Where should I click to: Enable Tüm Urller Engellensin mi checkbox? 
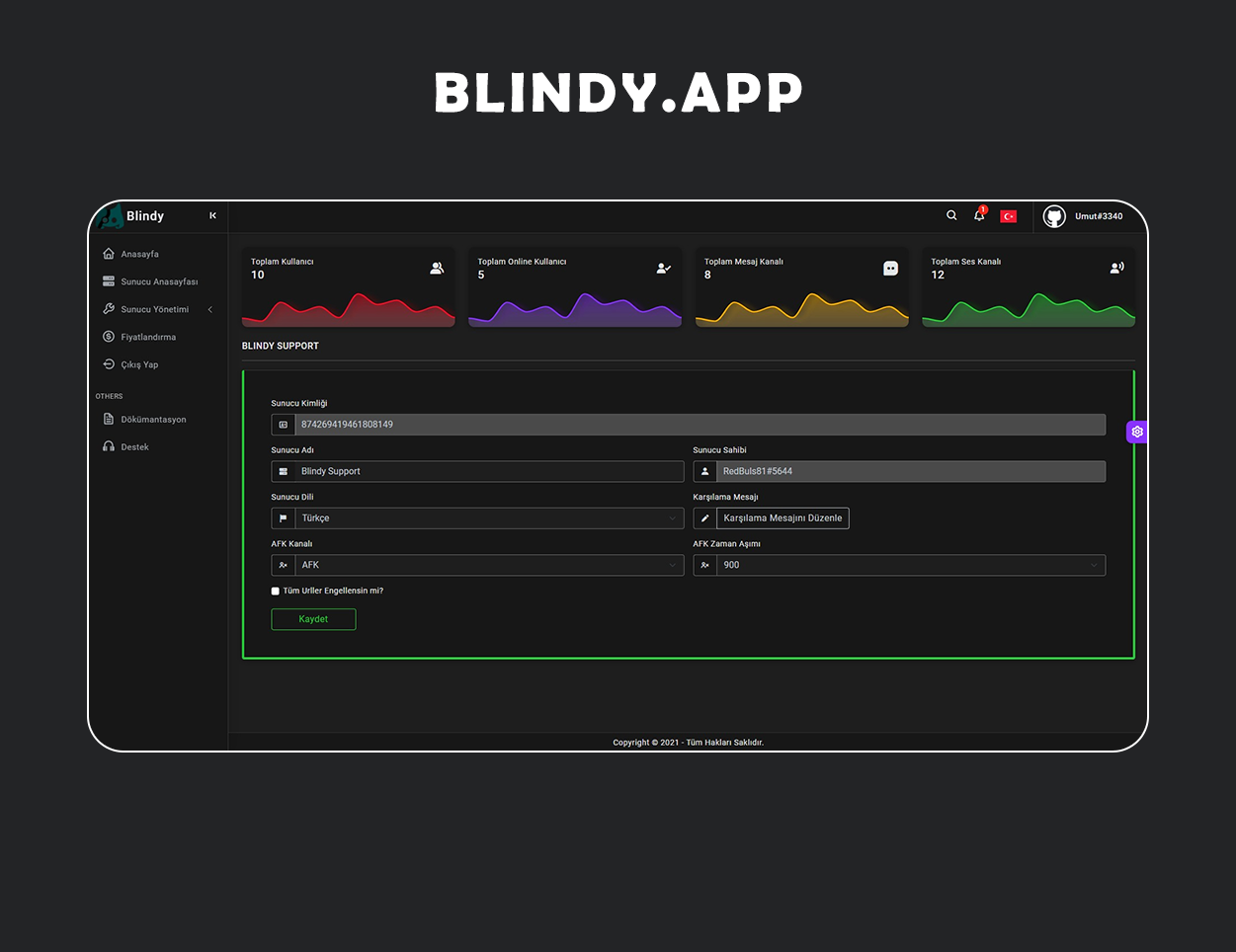[x=276, y=591]
